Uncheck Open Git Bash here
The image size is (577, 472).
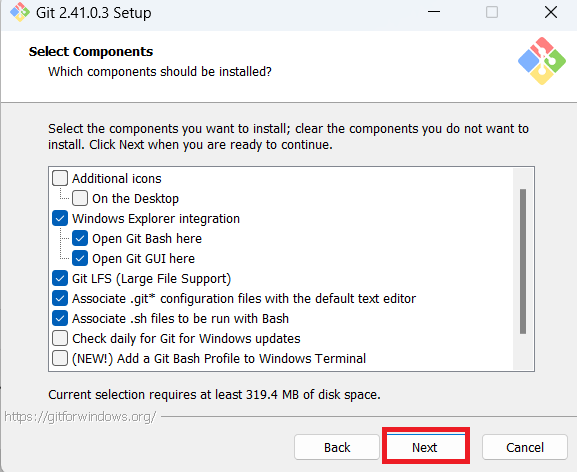[x=80, y=238]
